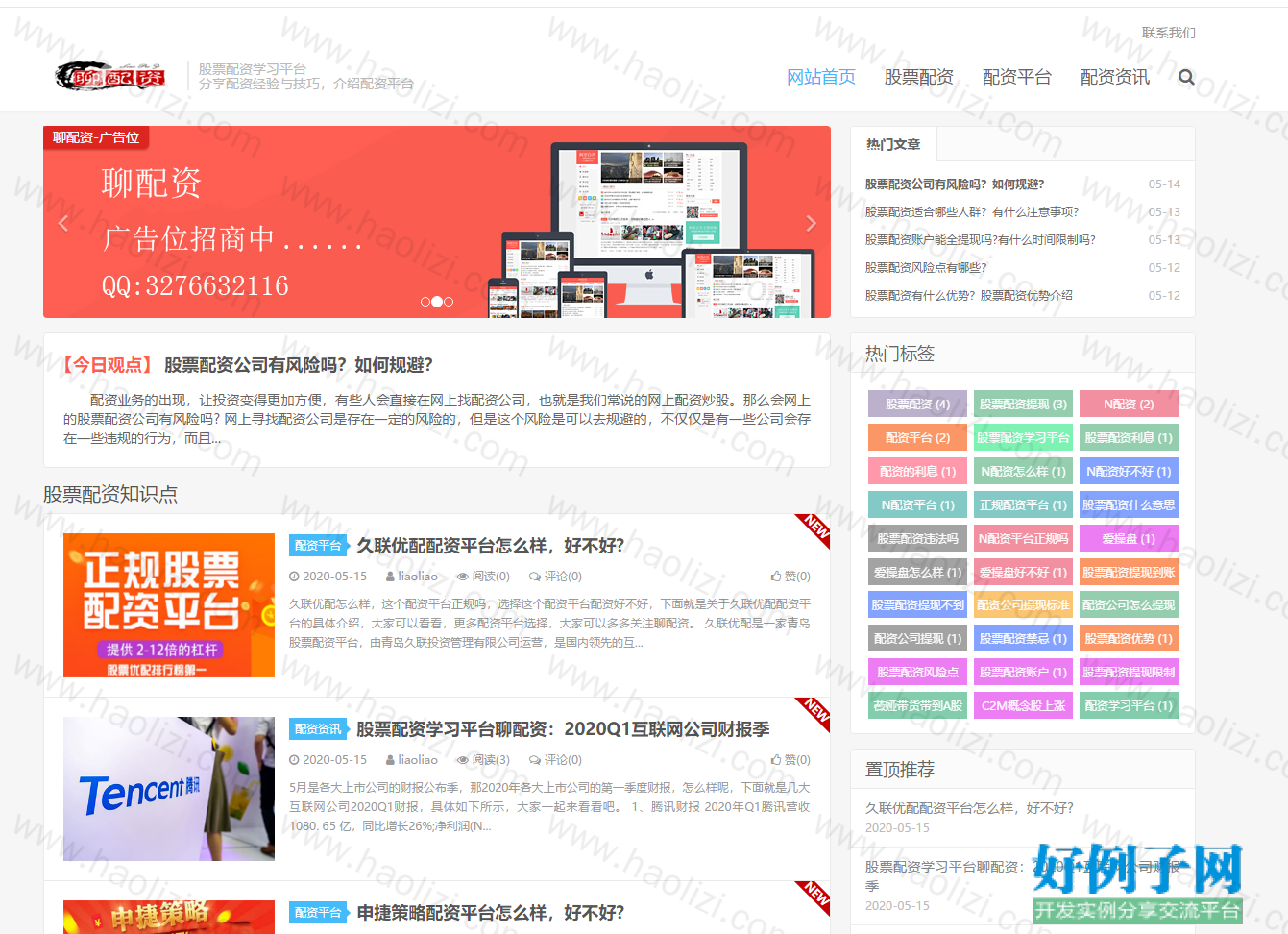
Task: Select the N配资好不好 (1) tag
Action: click(1129, 472)
